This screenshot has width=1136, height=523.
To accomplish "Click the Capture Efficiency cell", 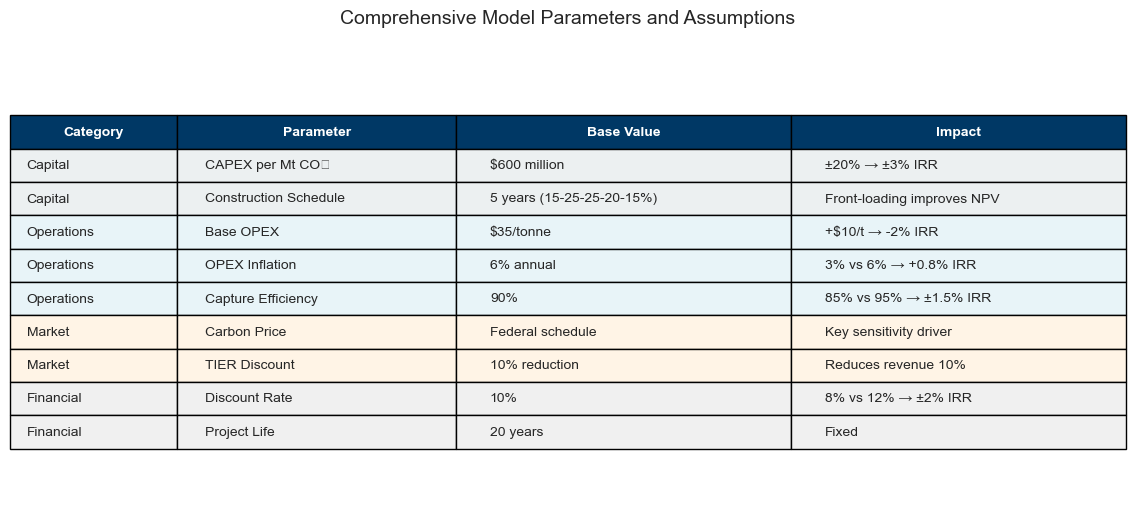I will pos(261,299).
